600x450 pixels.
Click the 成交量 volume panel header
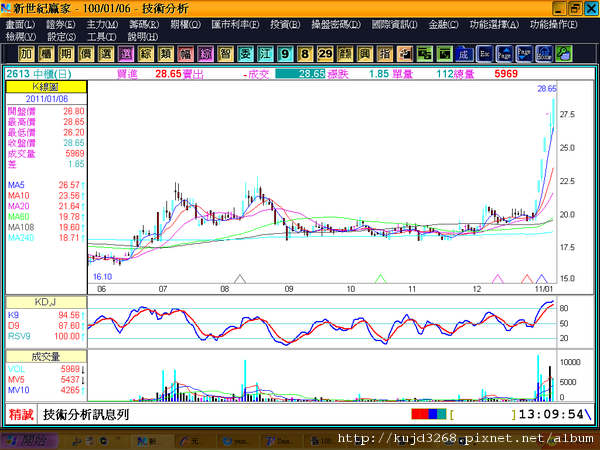46,357
